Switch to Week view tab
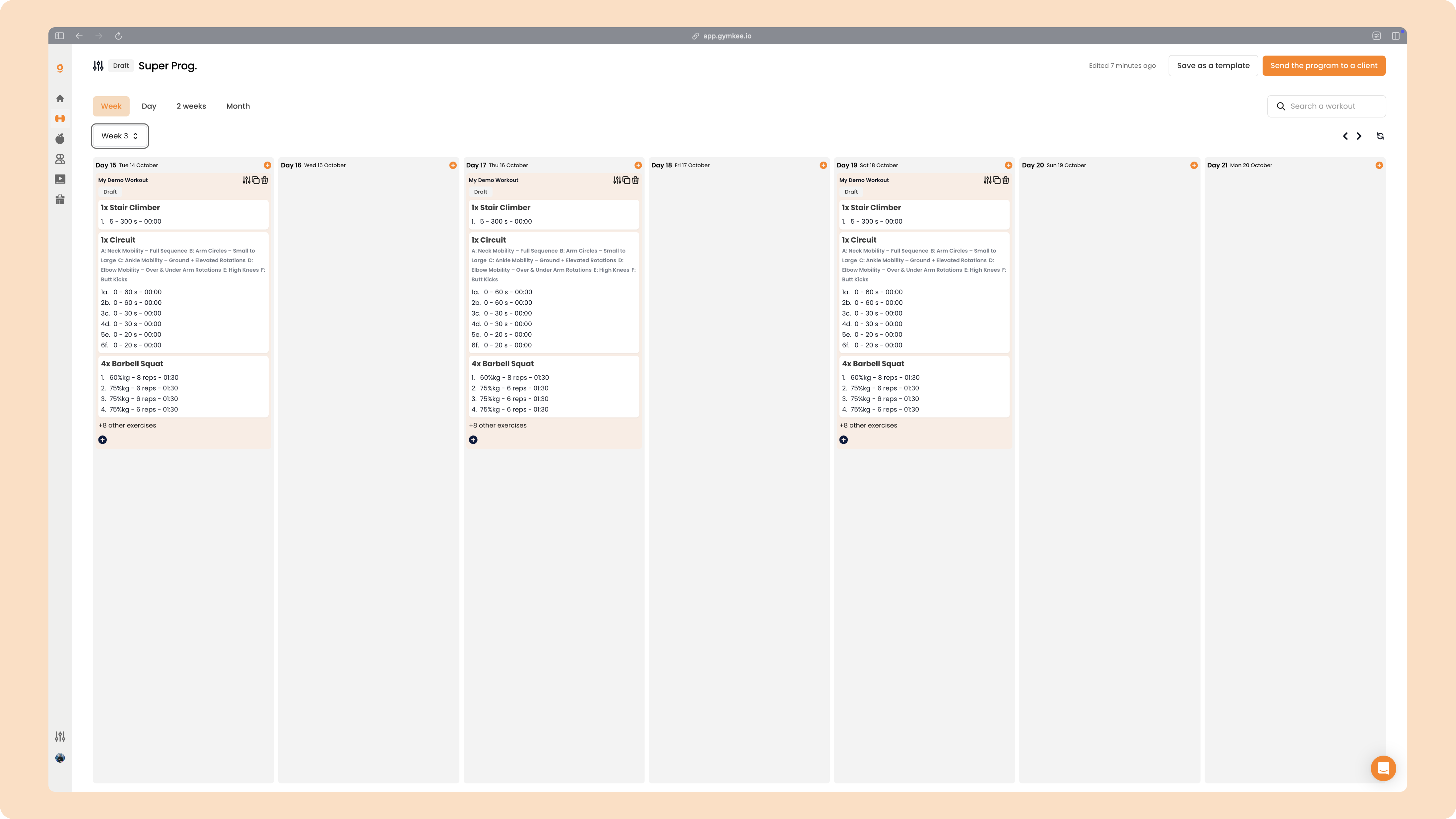Screen dimensions: 1456x819 coord(111,106)
